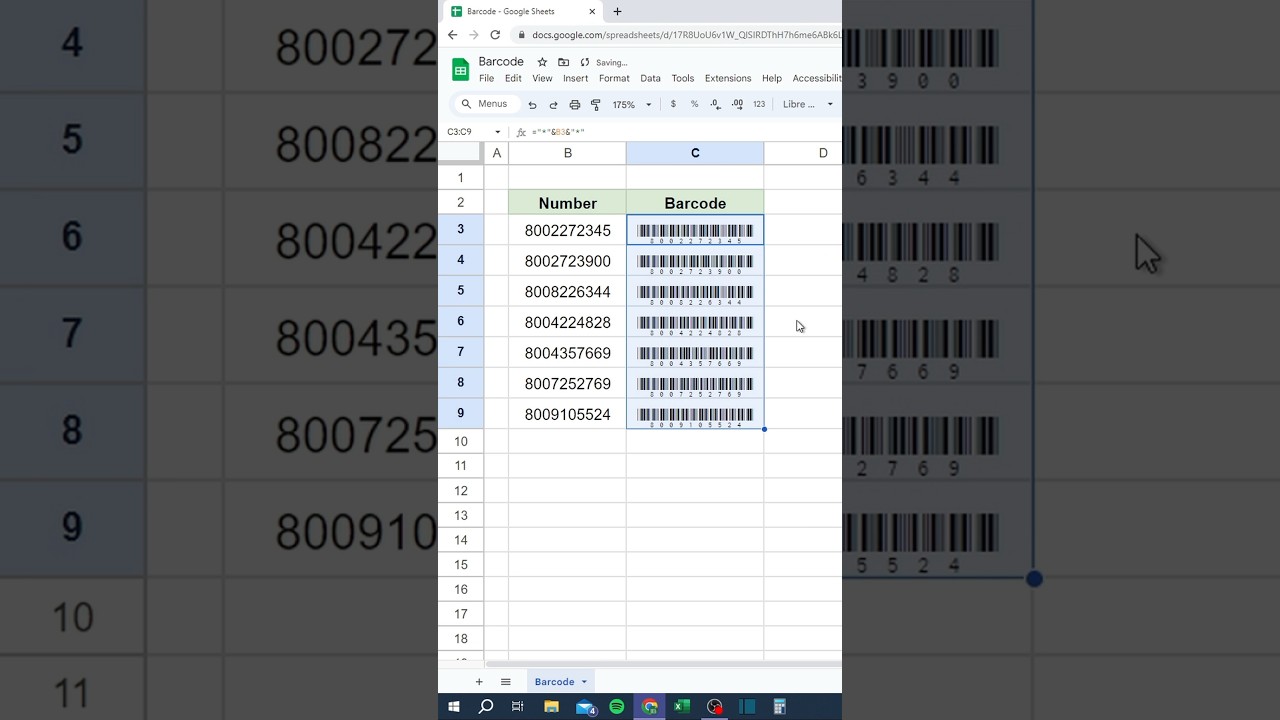Open the Windows Start menu
Viewport: 1280px width, 720px height.
[x=454, y=706]
